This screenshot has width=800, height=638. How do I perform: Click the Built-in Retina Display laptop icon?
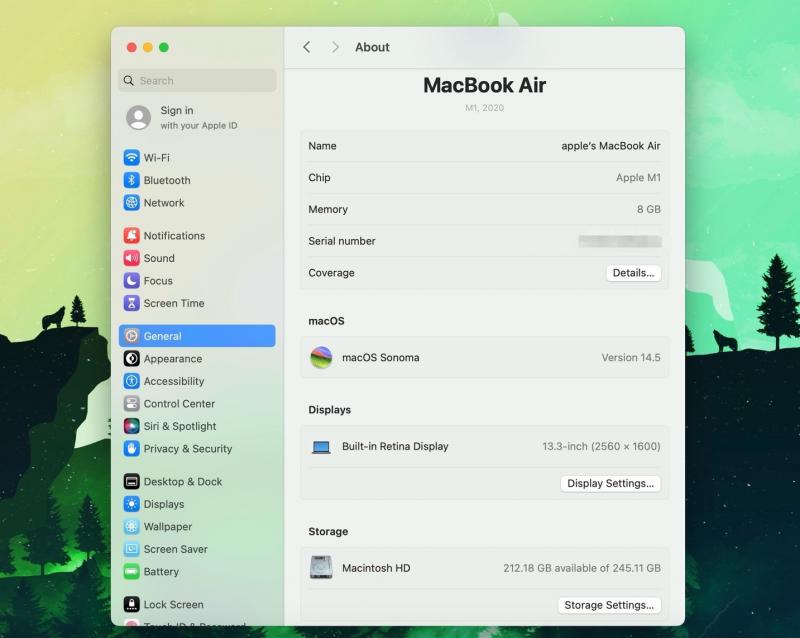pos(321,447)
